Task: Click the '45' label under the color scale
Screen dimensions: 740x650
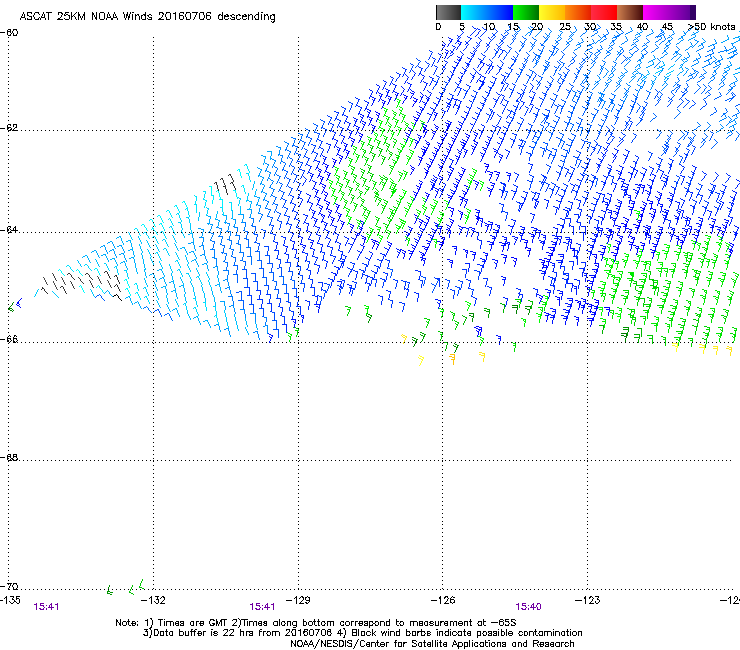Action: pos(667,27)
